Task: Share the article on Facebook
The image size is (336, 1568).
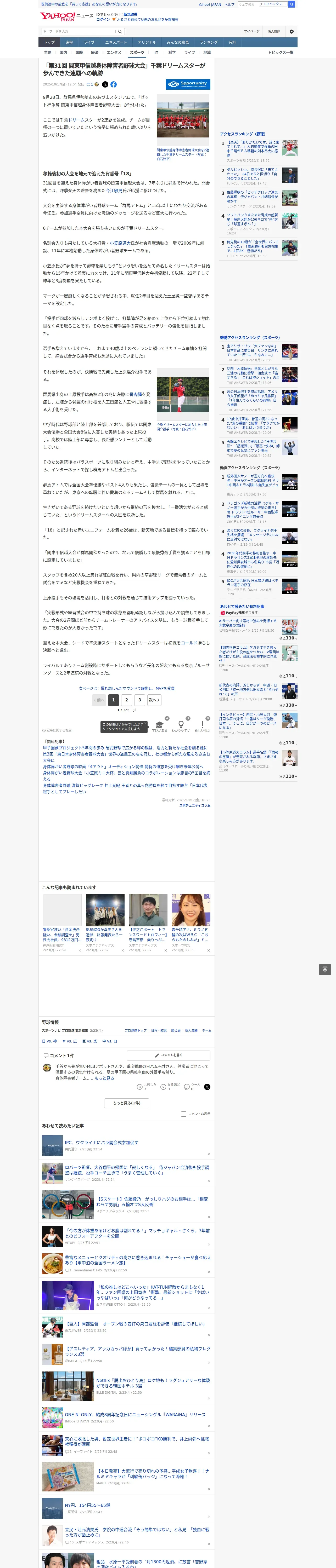Action: (113, 85)
